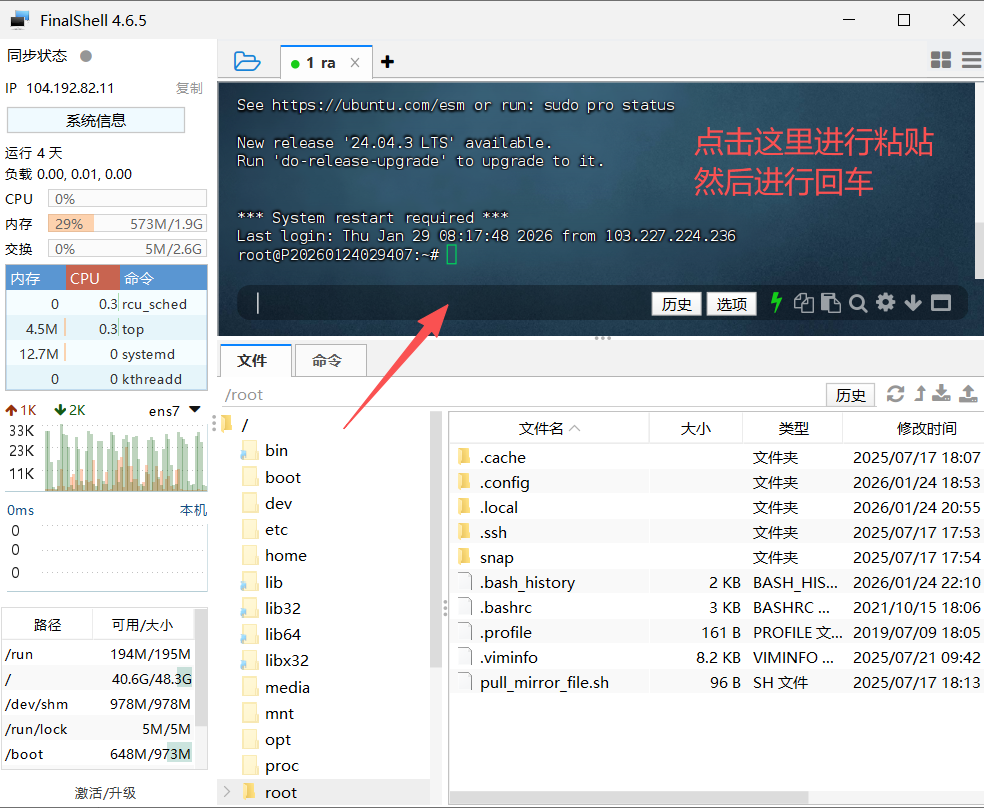Select the CPU tab in process panel

(85, 277)
